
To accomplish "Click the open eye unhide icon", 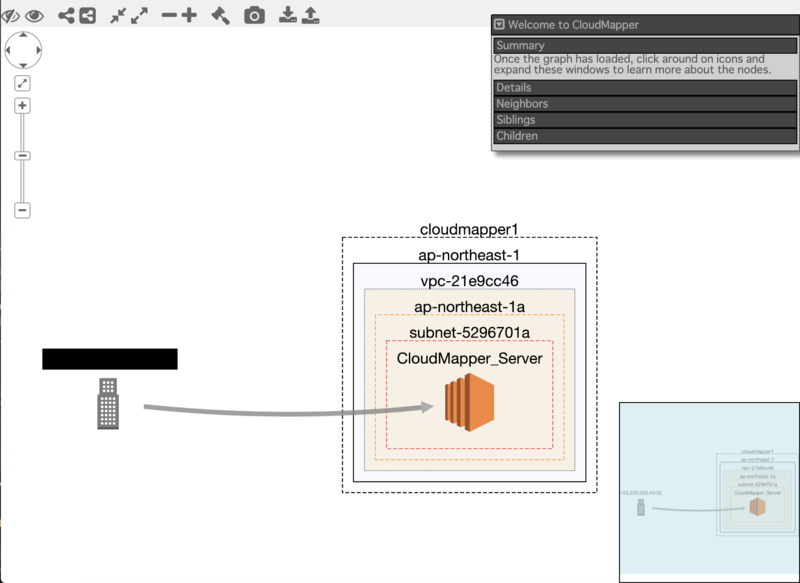I will coord(34,16).
